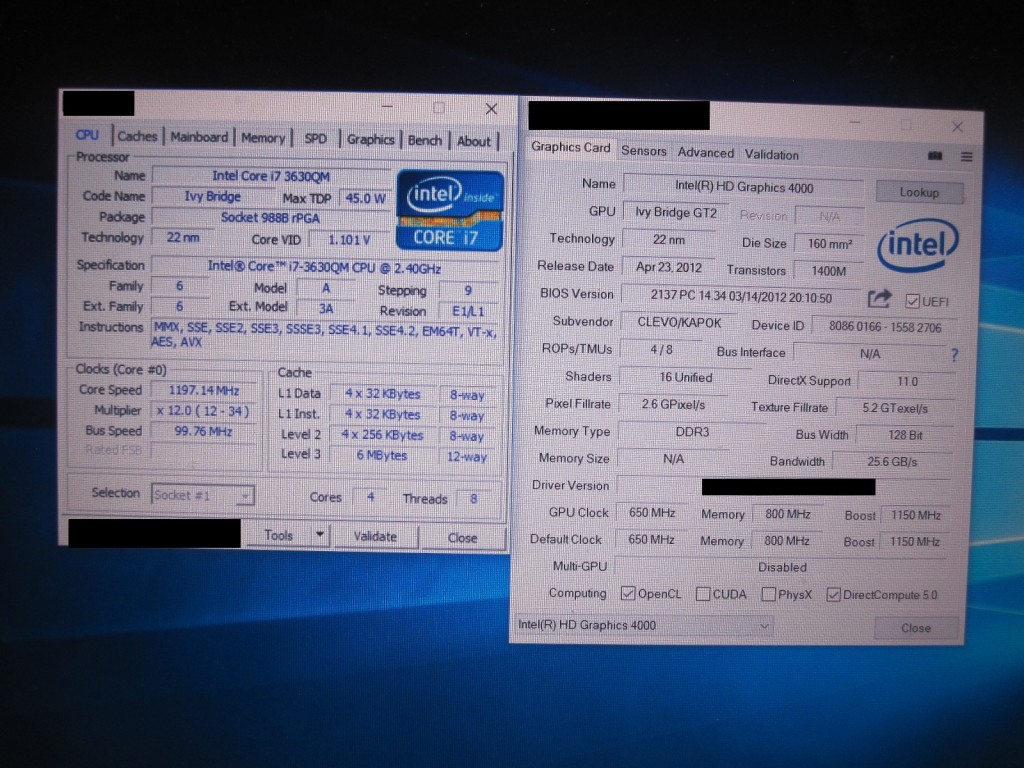Switch to the Caches tab
Screen dimensions: 1024x768
click(x=137, y=136)
